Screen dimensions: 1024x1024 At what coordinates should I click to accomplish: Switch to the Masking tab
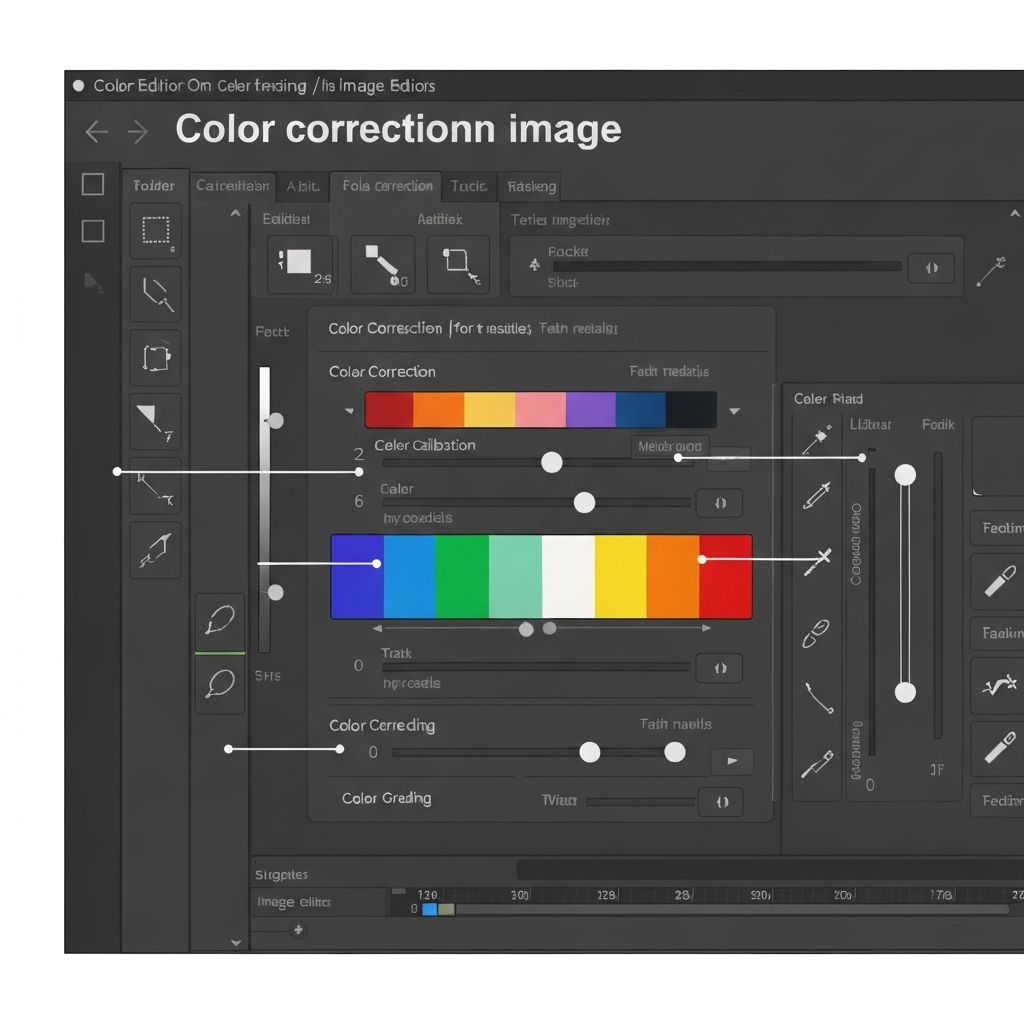point(531,187)
